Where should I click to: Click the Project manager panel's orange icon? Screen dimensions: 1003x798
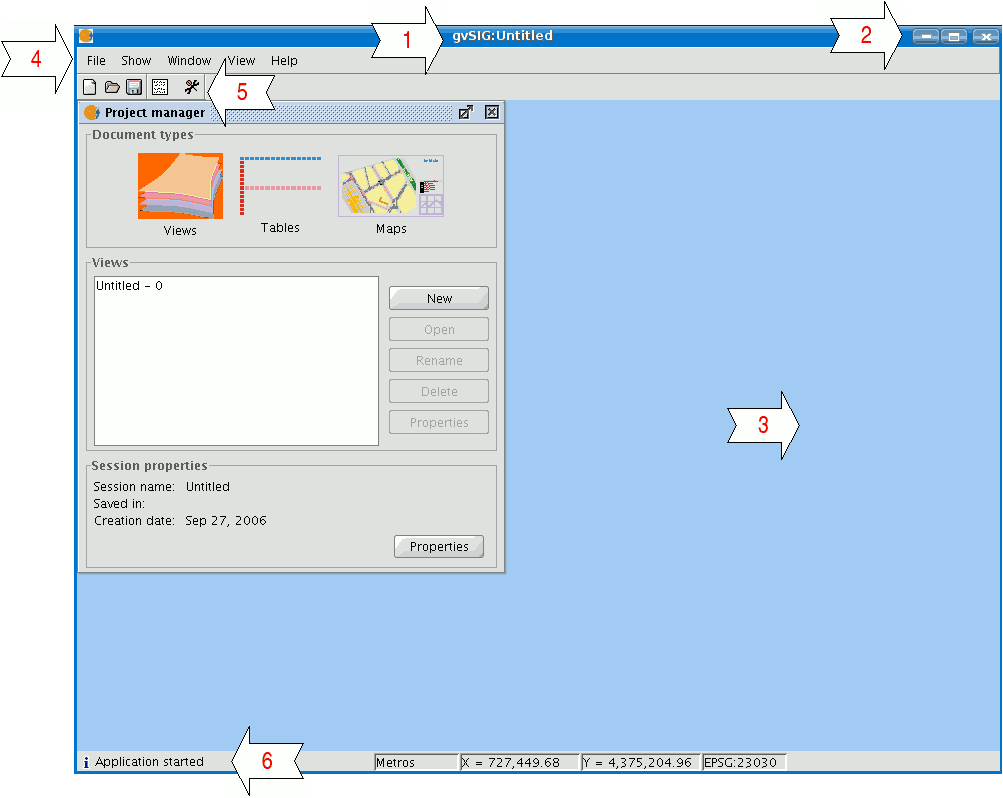click(x=91, y=113)
